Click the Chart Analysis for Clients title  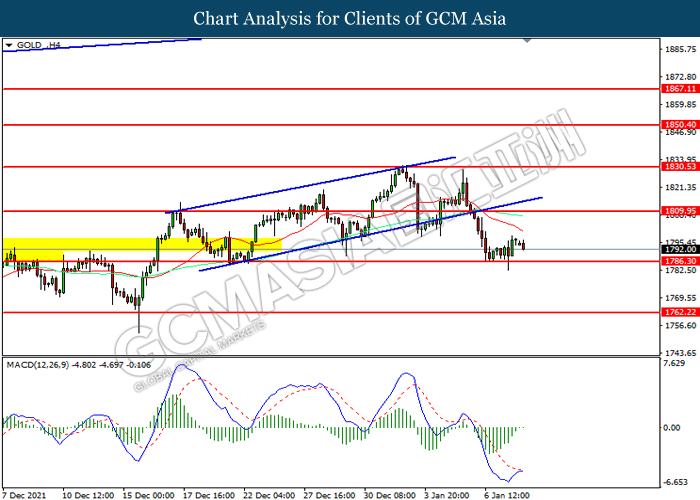coord(350,18)
